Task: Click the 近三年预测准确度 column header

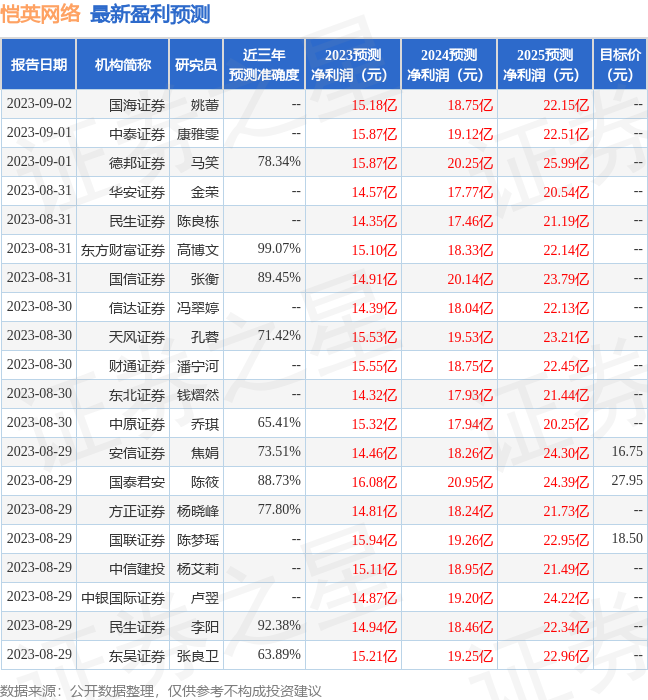Action: click(264, 64)
